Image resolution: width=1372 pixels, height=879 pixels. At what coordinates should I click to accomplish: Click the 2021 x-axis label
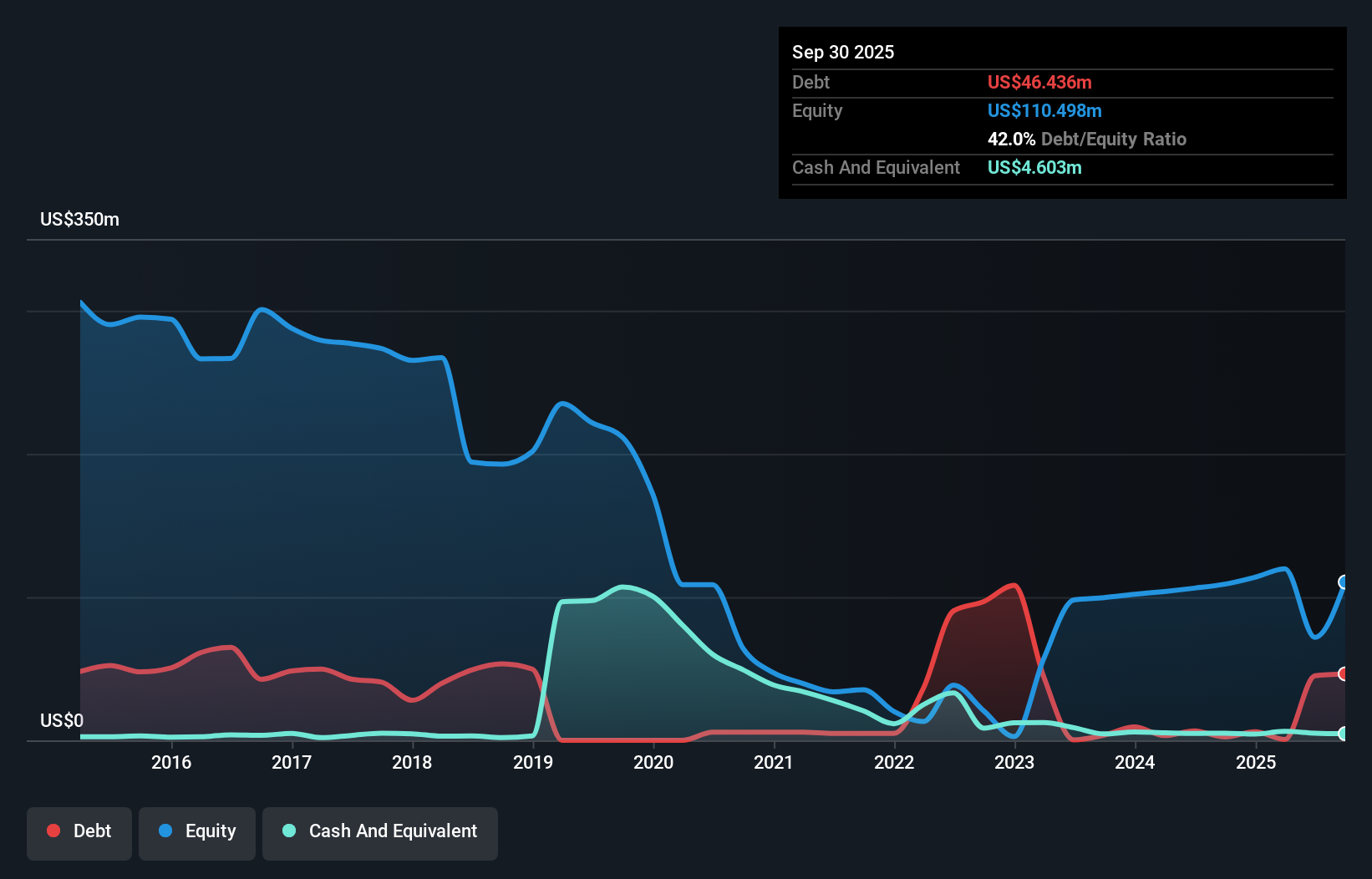[774, 762]
